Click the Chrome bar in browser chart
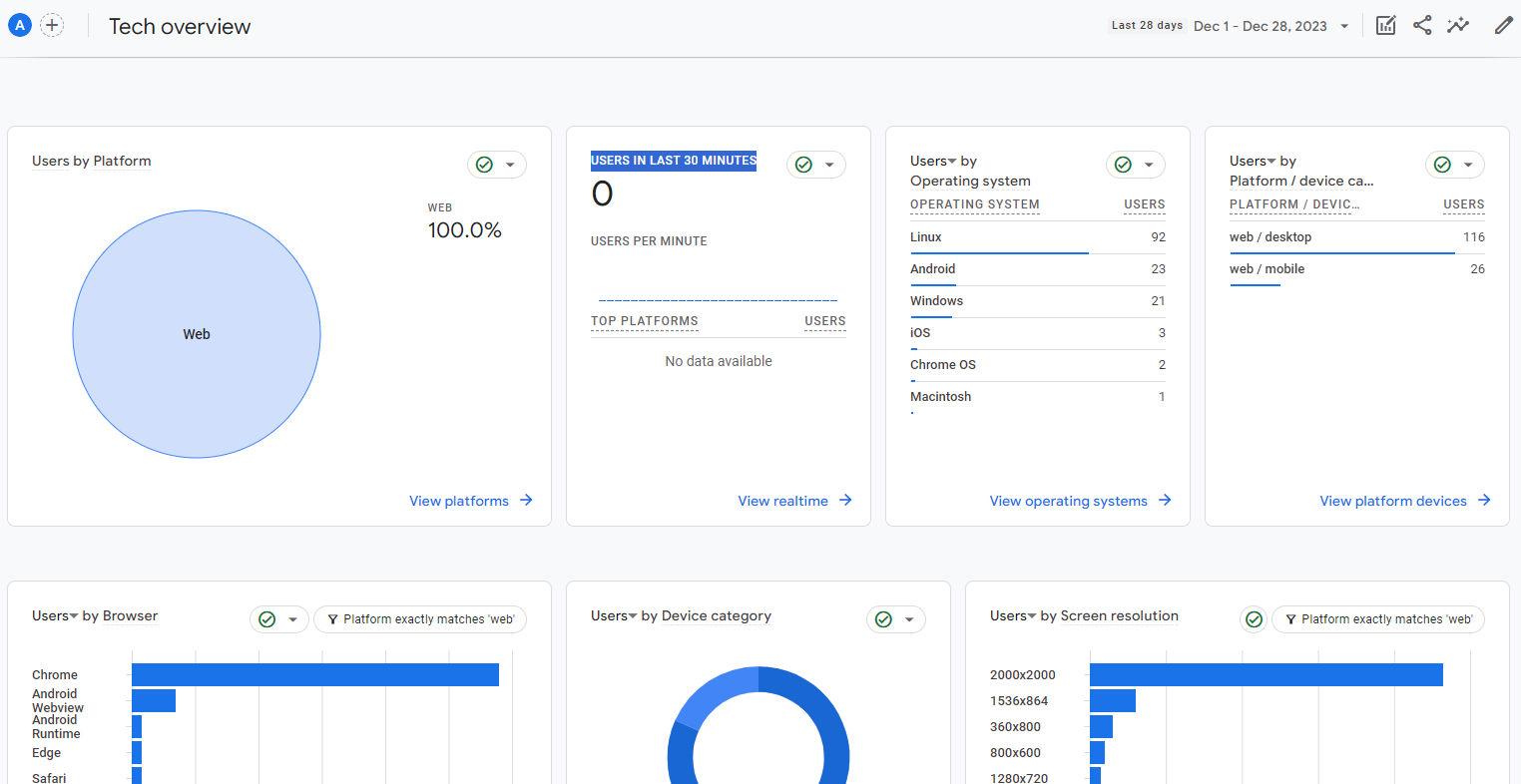This screenshot has height=784, width=1521. pyautogui.click(x=315, y=675)
